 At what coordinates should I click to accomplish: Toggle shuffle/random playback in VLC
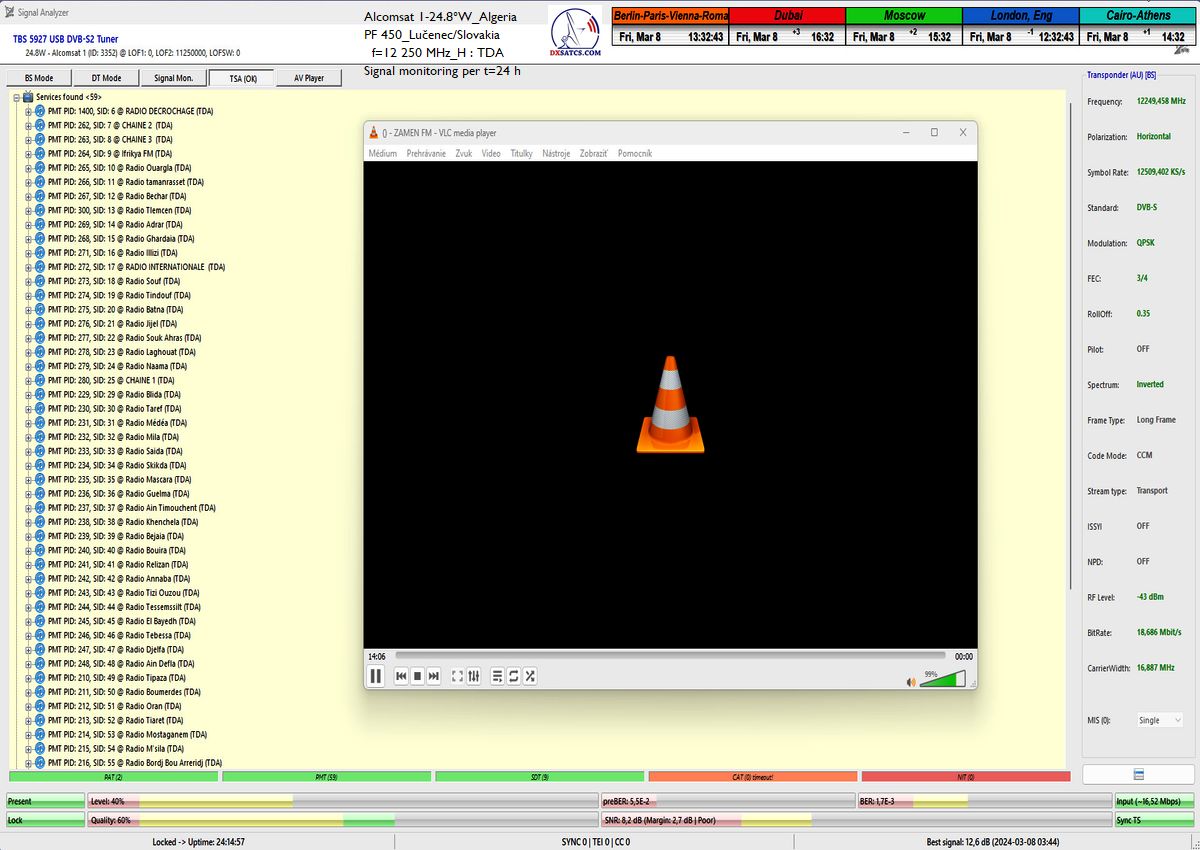point(530,676)
